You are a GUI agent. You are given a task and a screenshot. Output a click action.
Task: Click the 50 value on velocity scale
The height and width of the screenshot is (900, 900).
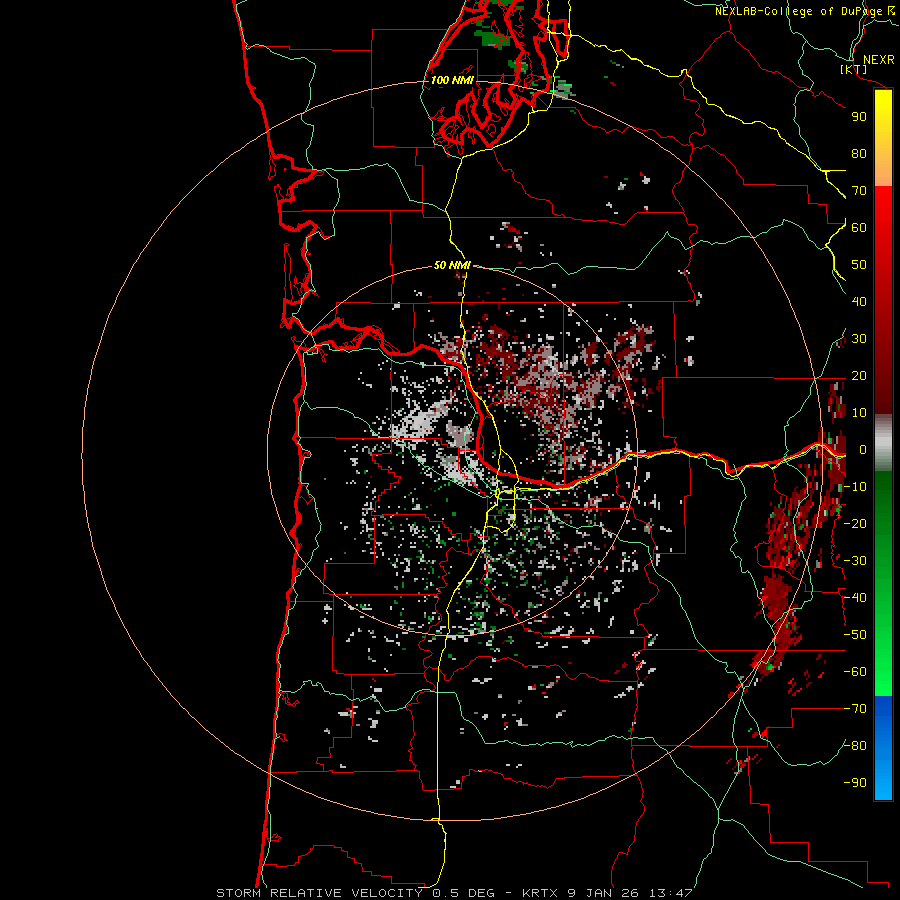click(859, 265)
